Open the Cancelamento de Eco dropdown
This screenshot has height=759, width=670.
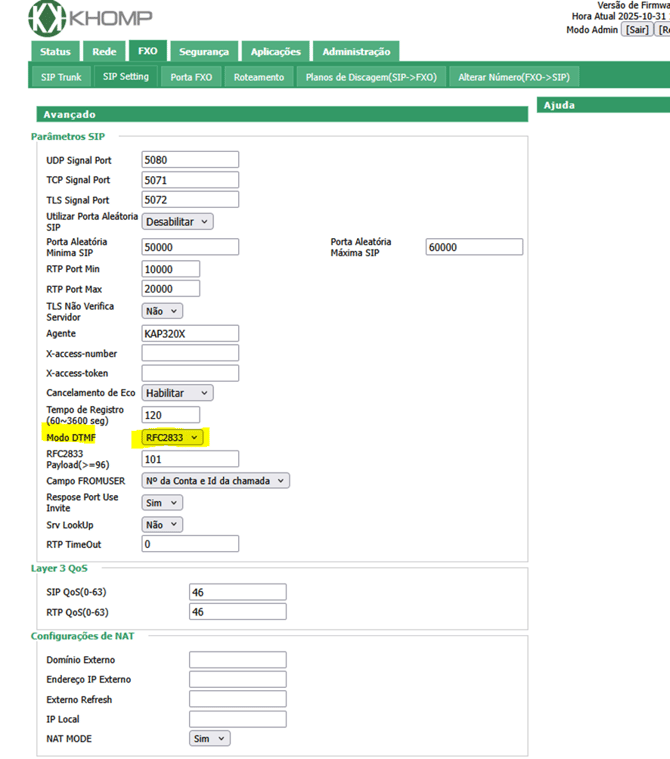tap(177, 393)
